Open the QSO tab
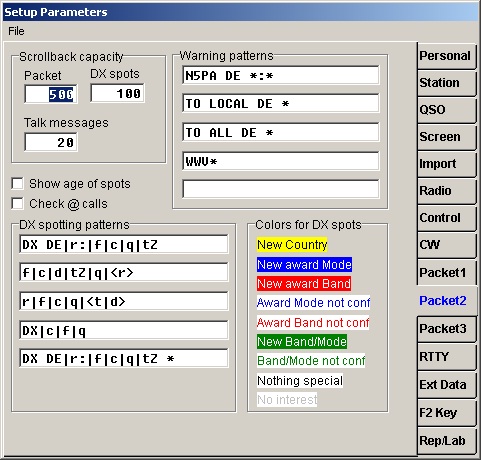This screenshot has width=481, height=460. 446,110
